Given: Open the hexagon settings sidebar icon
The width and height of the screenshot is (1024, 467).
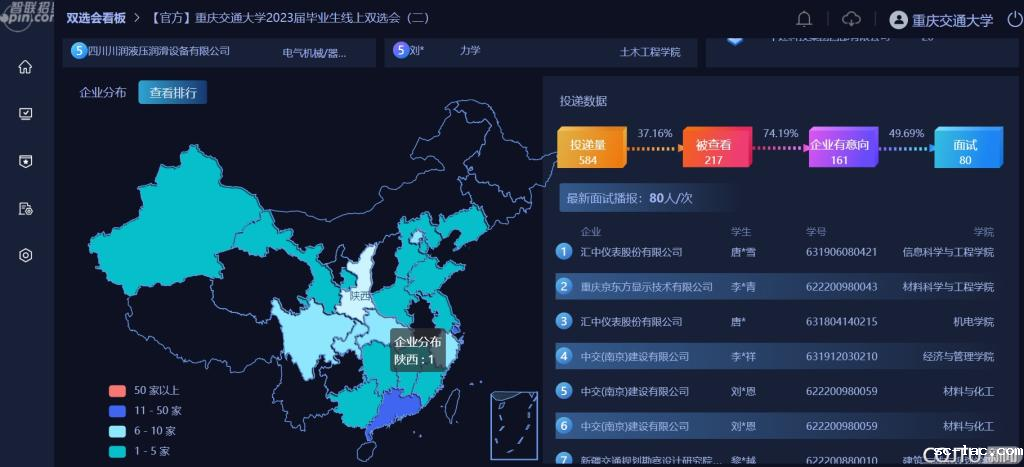Looking at the screenshot, I should click(x=26, y=255).
